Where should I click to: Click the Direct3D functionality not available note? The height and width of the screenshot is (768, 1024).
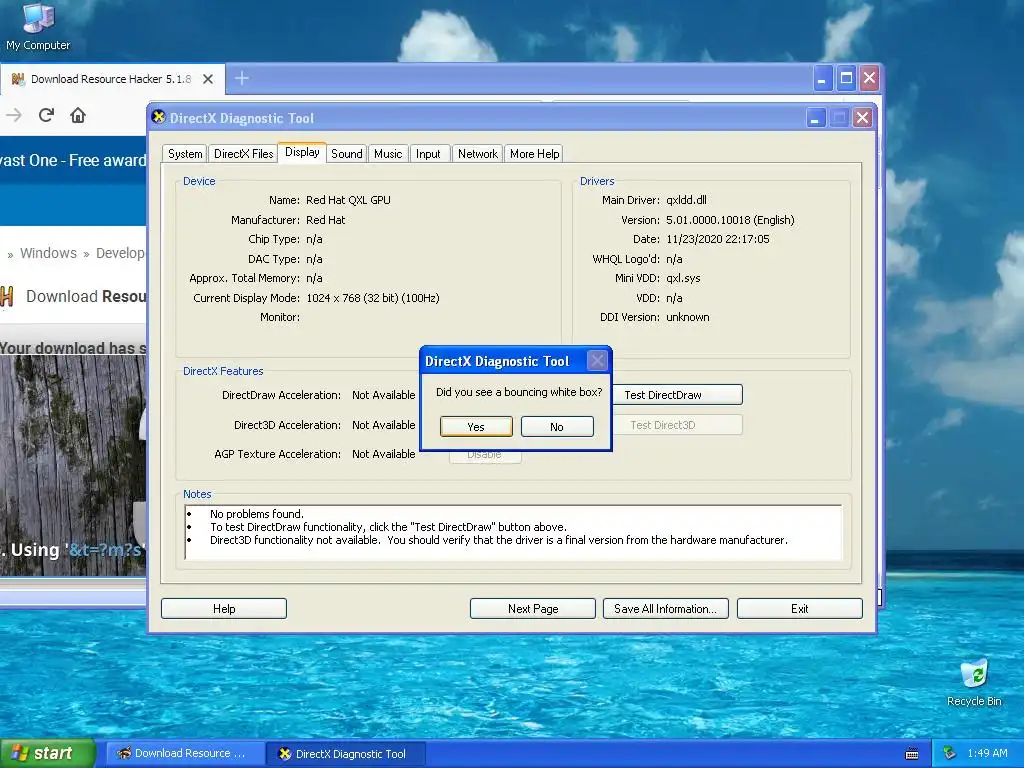coord(498,540)
